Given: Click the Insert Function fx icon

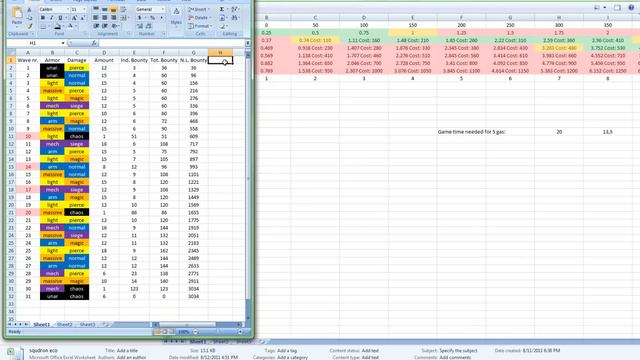Looking at the screenshot, I should coord(94,43).
